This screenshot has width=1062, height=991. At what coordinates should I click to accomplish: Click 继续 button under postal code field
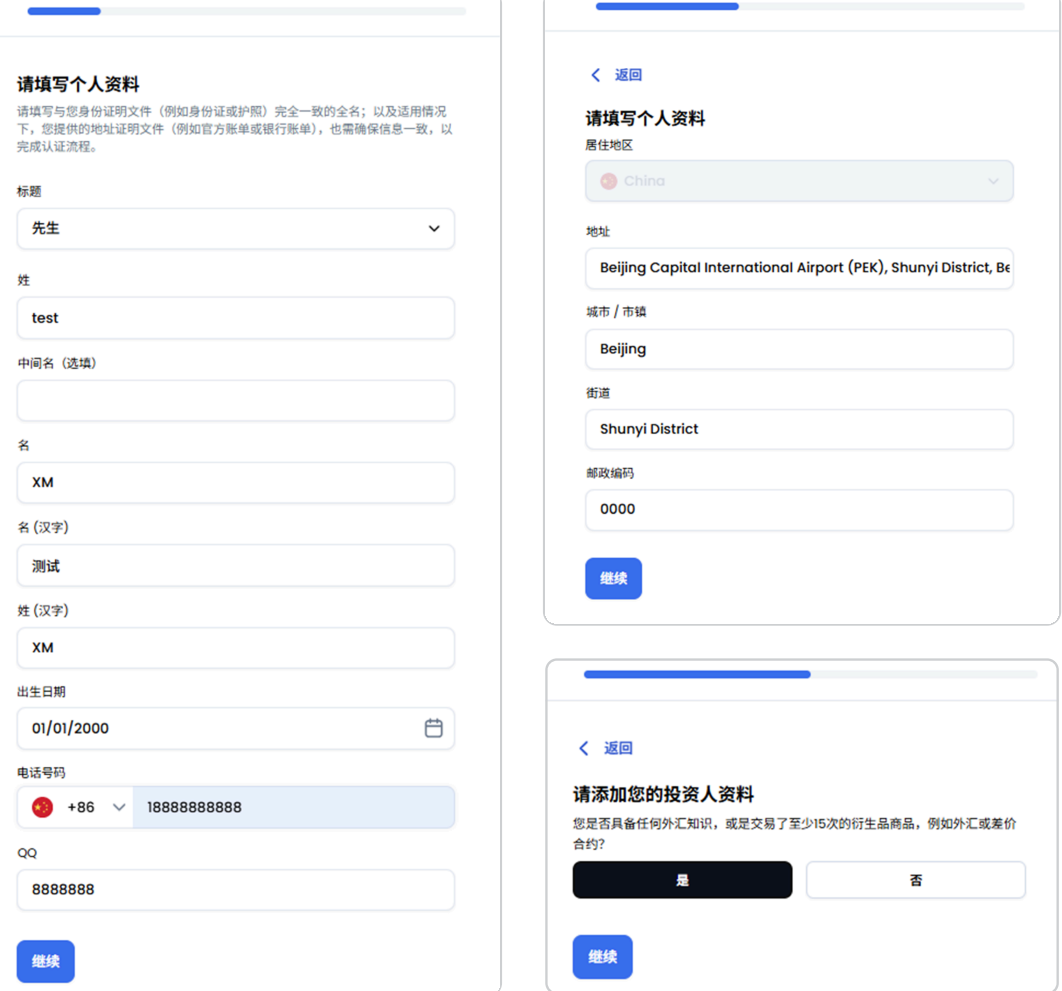[x=614, y=578]
